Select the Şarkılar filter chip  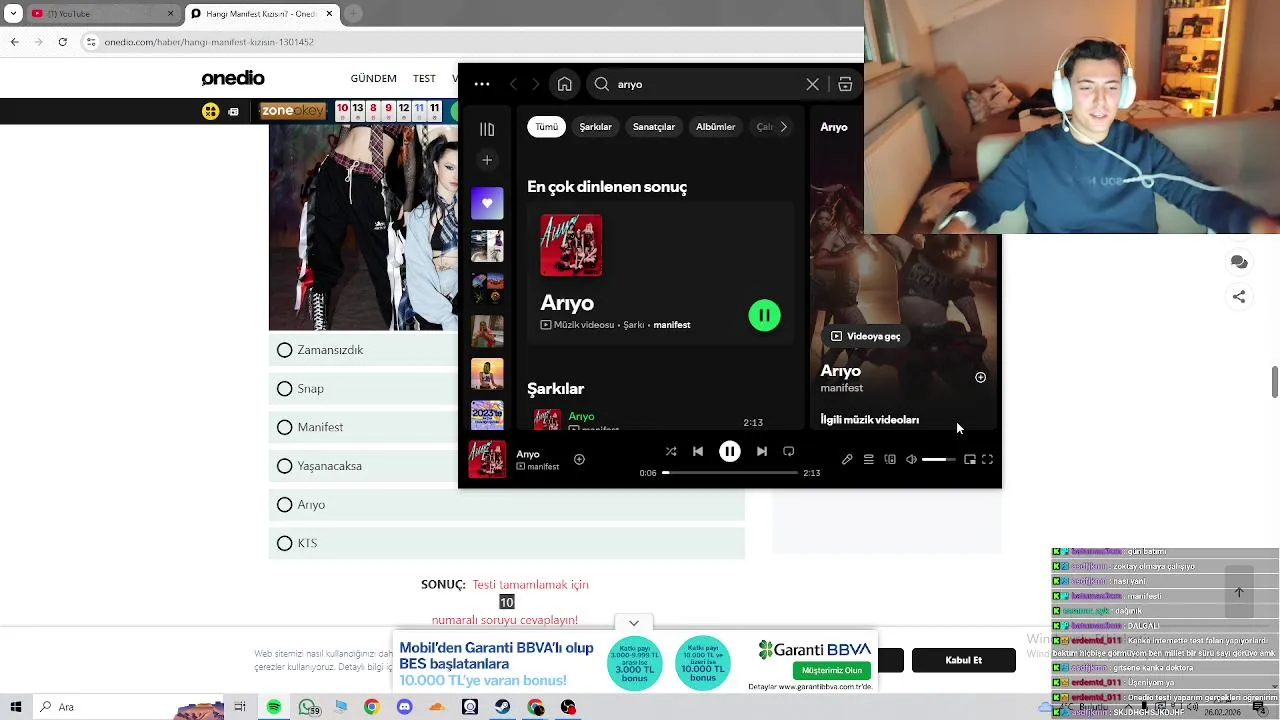[x=595, y=127]
